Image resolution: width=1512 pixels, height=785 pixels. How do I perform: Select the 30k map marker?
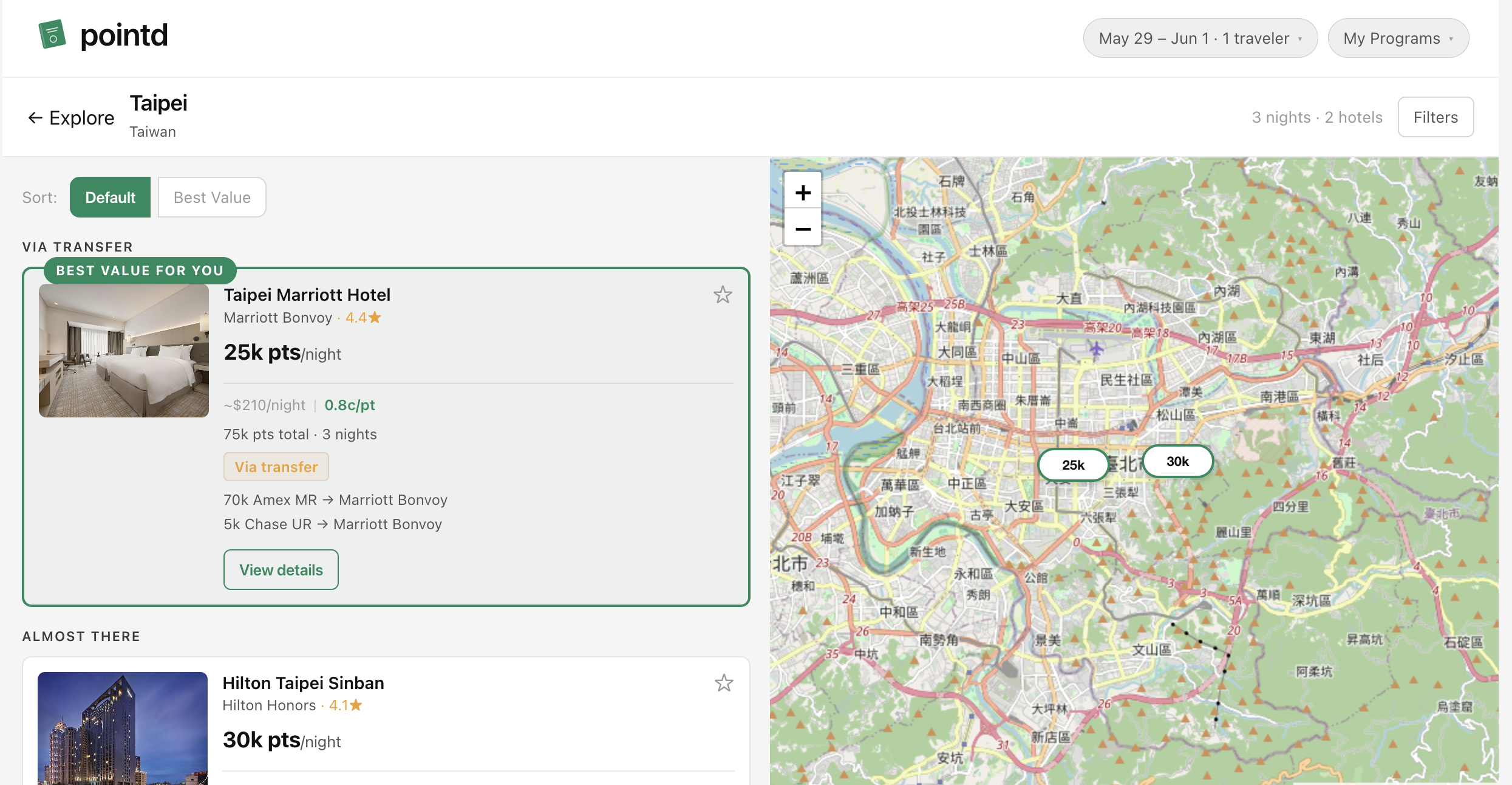pos(1177,461)
